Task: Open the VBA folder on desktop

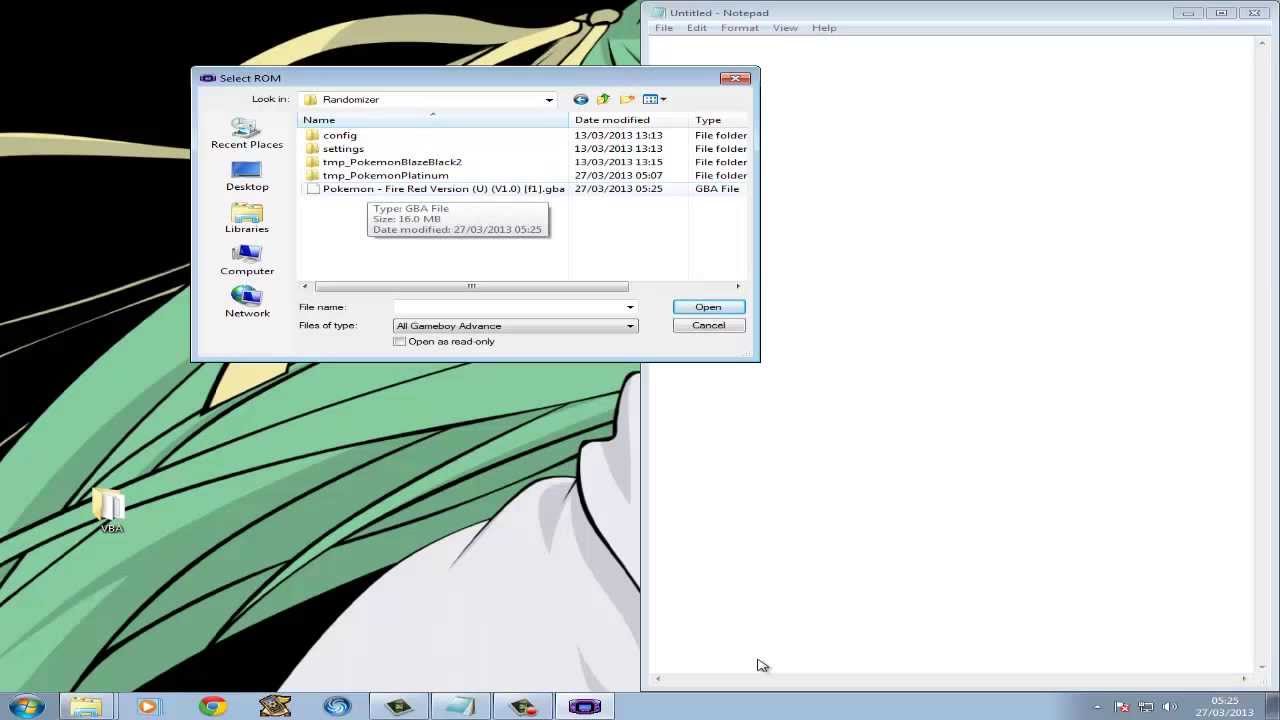Action: pyautogui.click(x=111, y=511)
